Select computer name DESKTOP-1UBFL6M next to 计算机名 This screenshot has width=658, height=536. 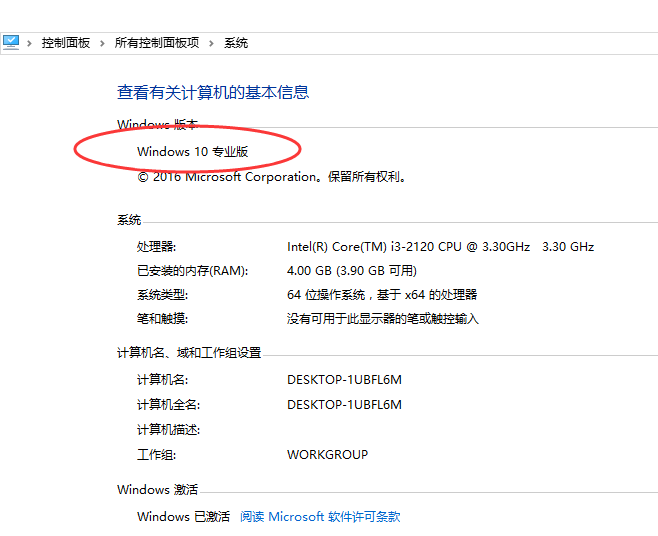(x=344, y=380)
